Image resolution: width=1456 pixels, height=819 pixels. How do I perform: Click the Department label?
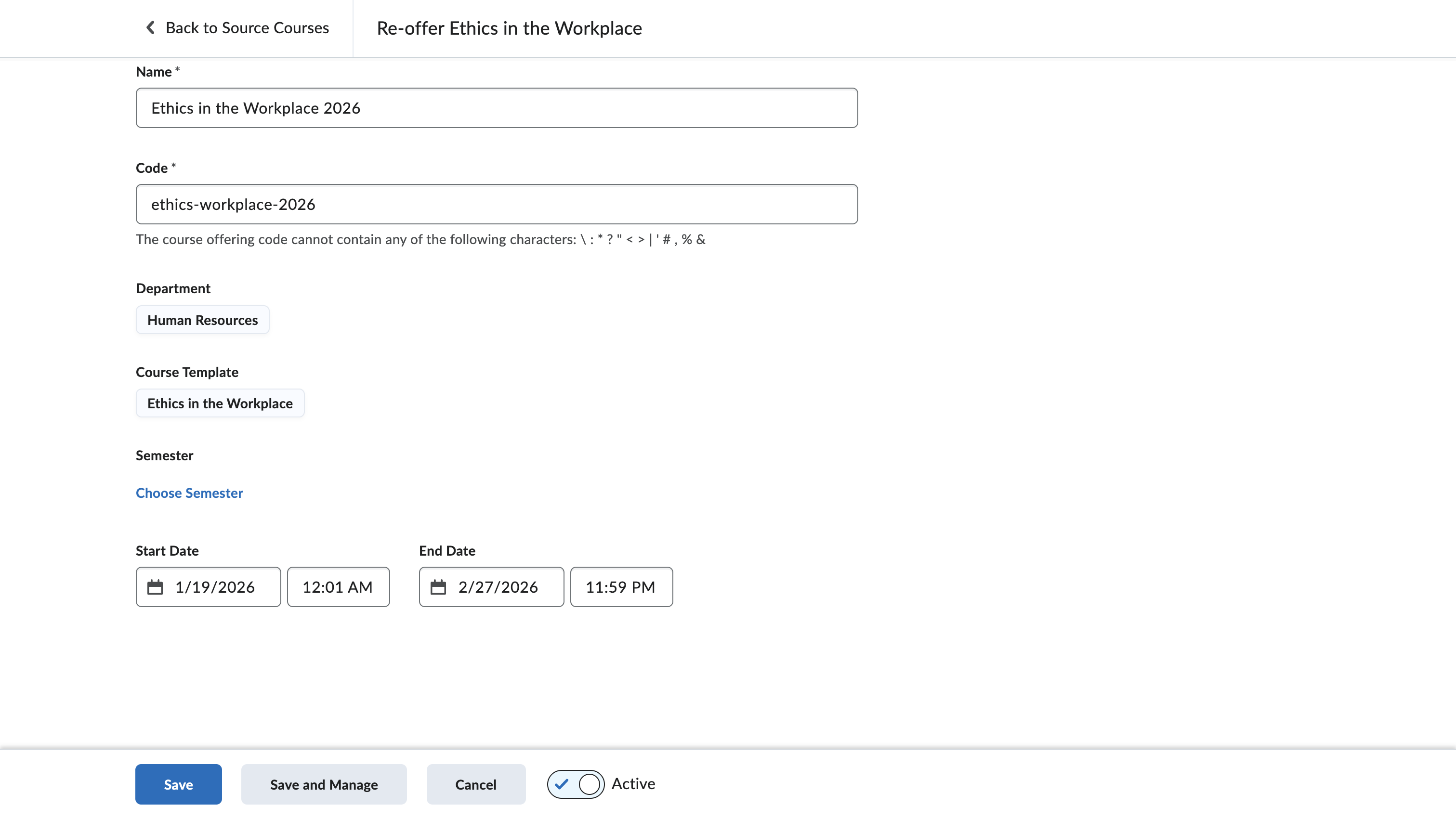173,288
